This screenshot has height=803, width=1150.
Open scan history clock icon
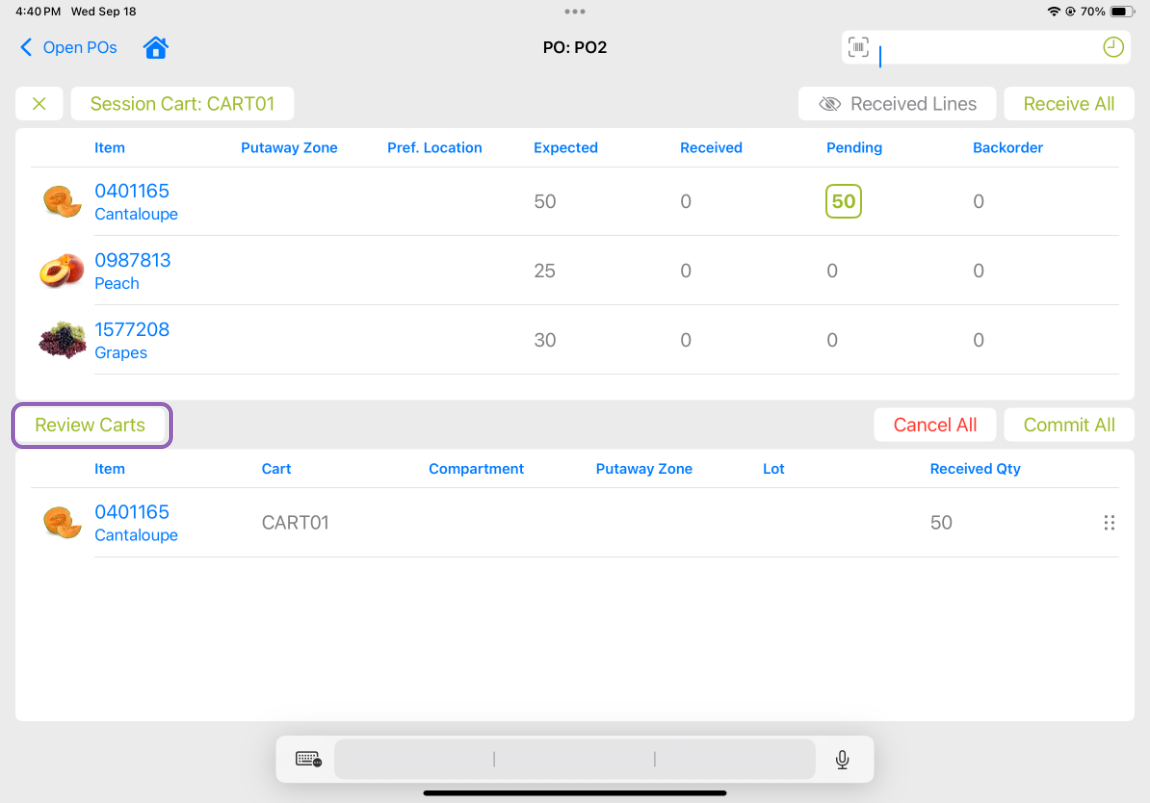pos(1113,48)
